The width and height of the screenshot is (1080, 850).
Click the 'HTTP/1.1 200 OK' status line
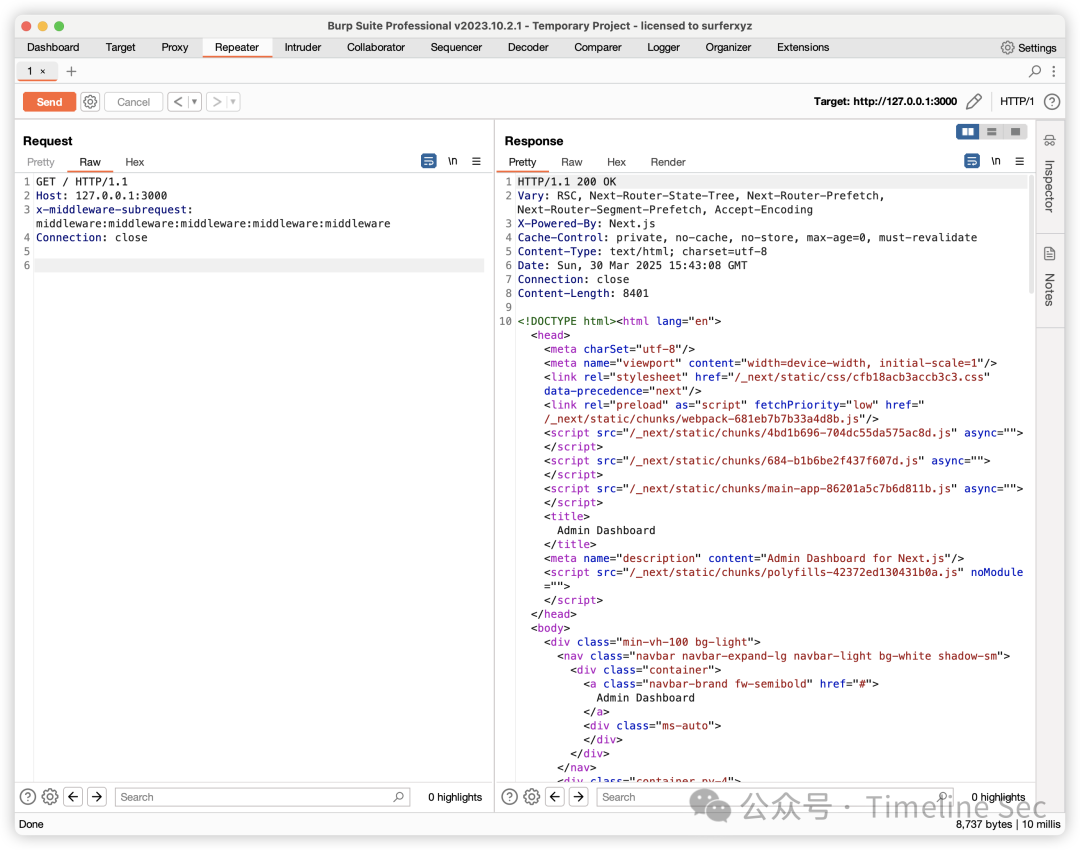[567, 182]
